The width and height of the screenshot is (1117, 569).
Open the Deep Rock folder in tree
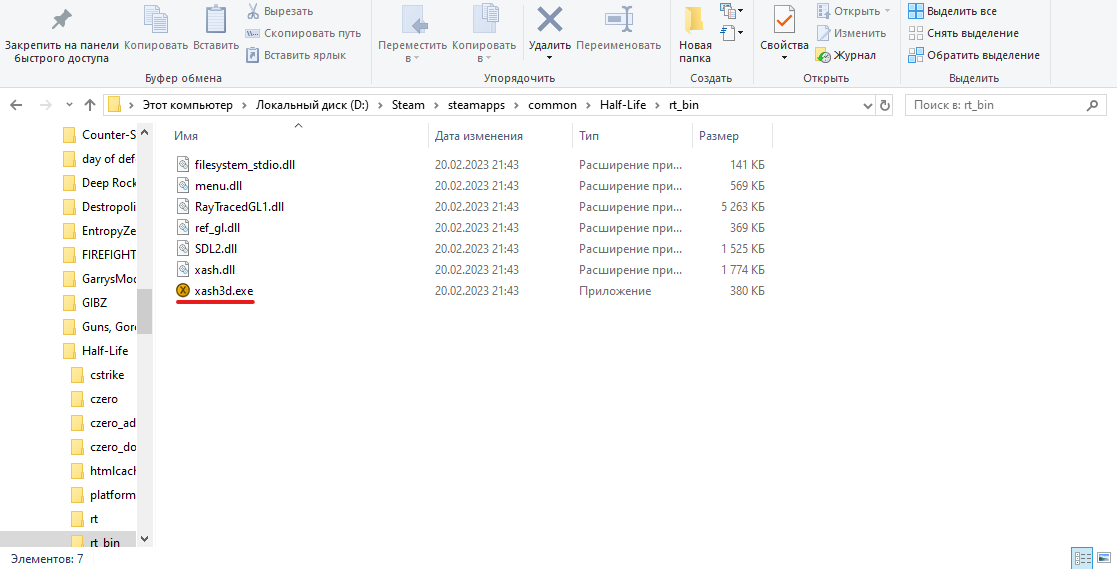[x=100, y=183]
